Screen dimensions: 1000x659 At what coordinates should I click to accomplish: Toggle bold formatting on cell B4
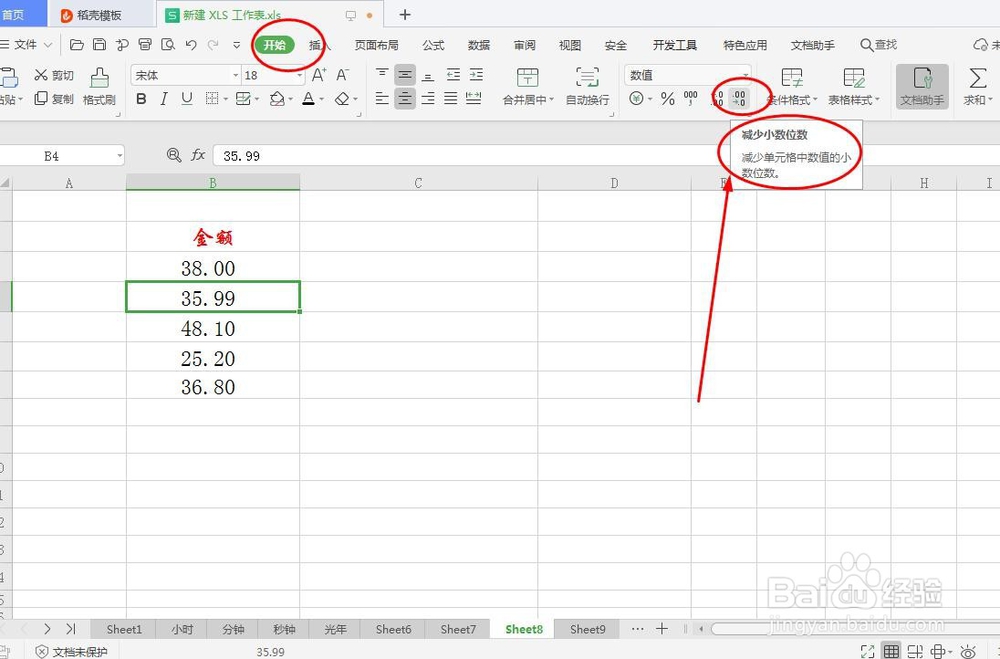141,99
